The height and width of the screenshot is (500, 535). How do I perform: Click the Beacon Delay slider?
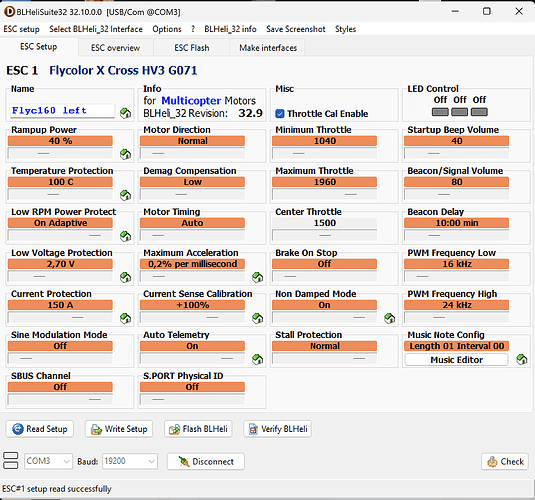click(457, 235)
